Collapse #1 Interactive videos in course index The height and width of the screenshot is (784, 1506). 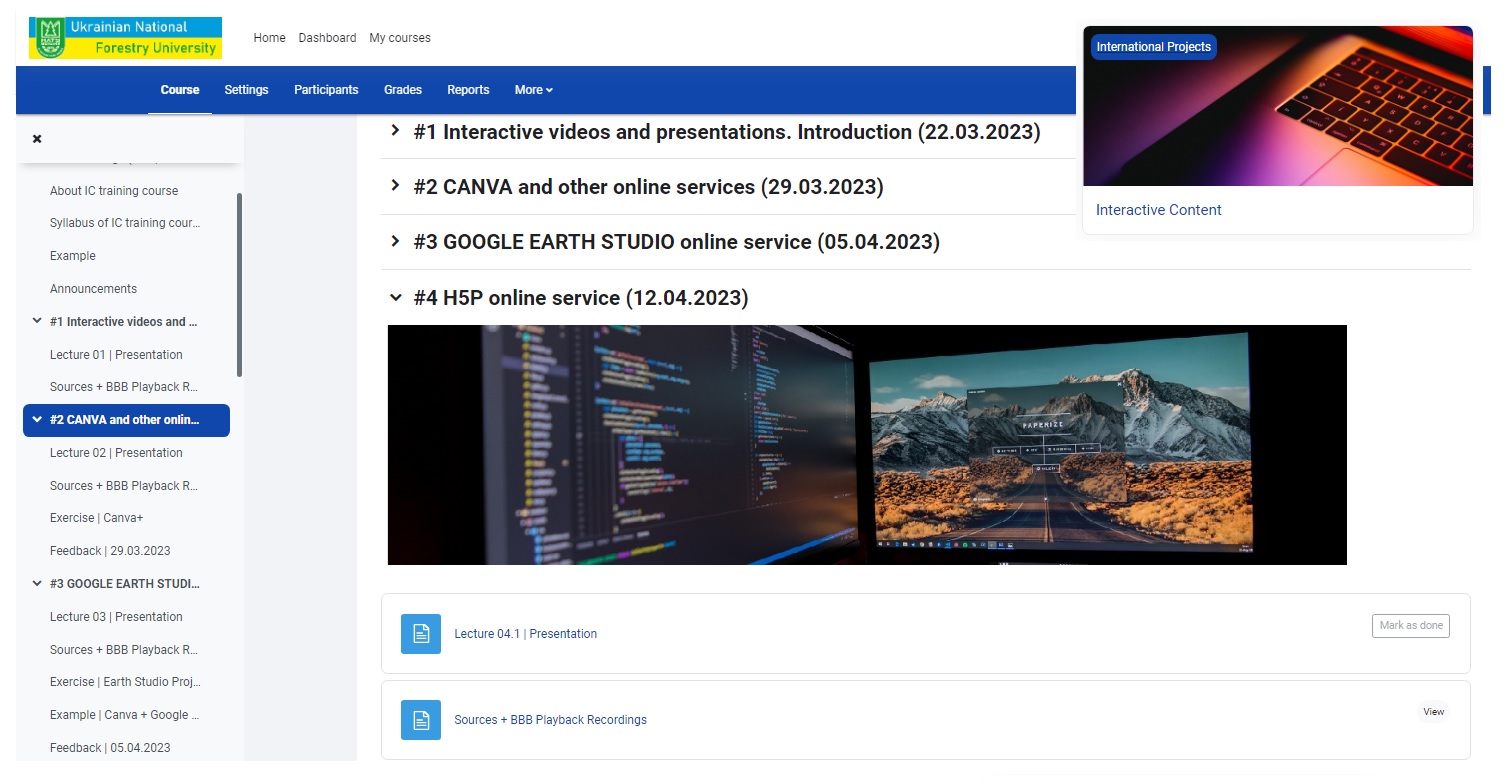pos(37,322)
